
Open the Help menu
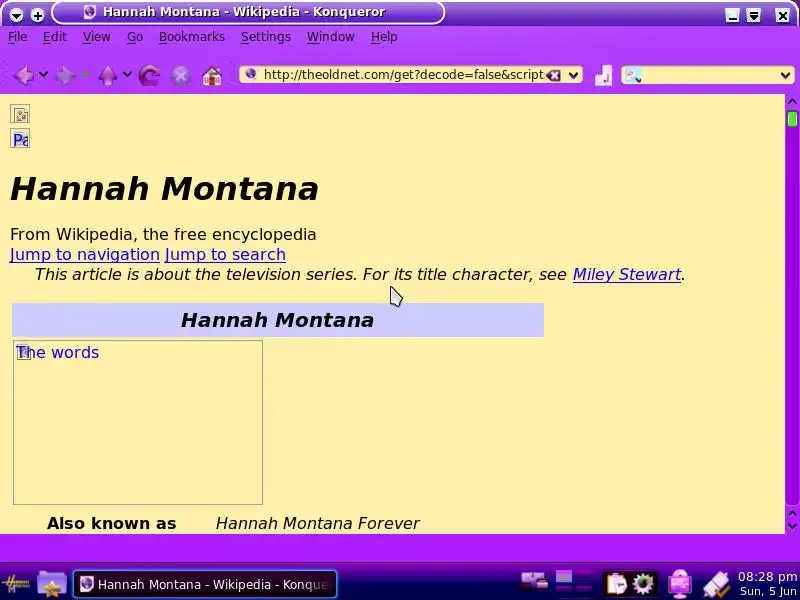click(384, 37)
